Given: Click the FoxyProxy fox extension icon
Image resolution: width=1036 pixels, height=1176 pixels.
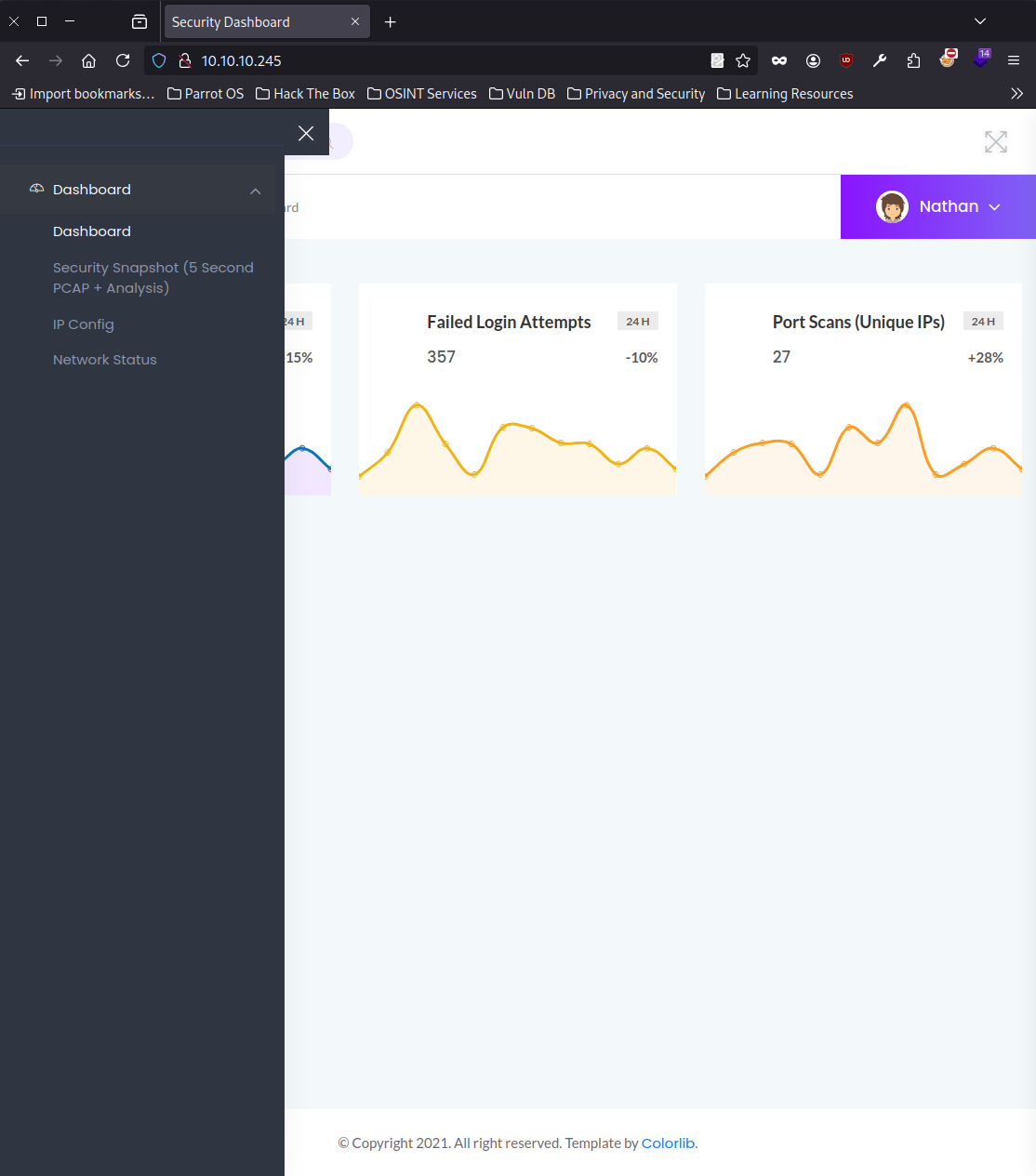Looking at the screenshot, I should pyautogui.click(x=948, y=59).
